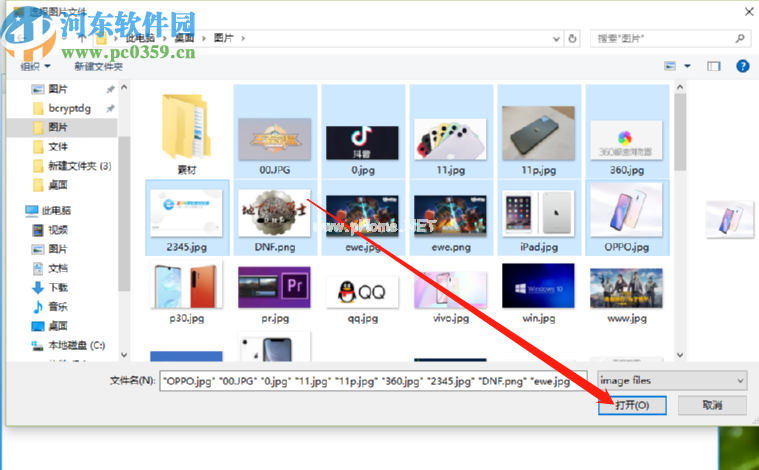Select 此电脑 in the navigation pane
759x470 pixels.
point(57,210)
